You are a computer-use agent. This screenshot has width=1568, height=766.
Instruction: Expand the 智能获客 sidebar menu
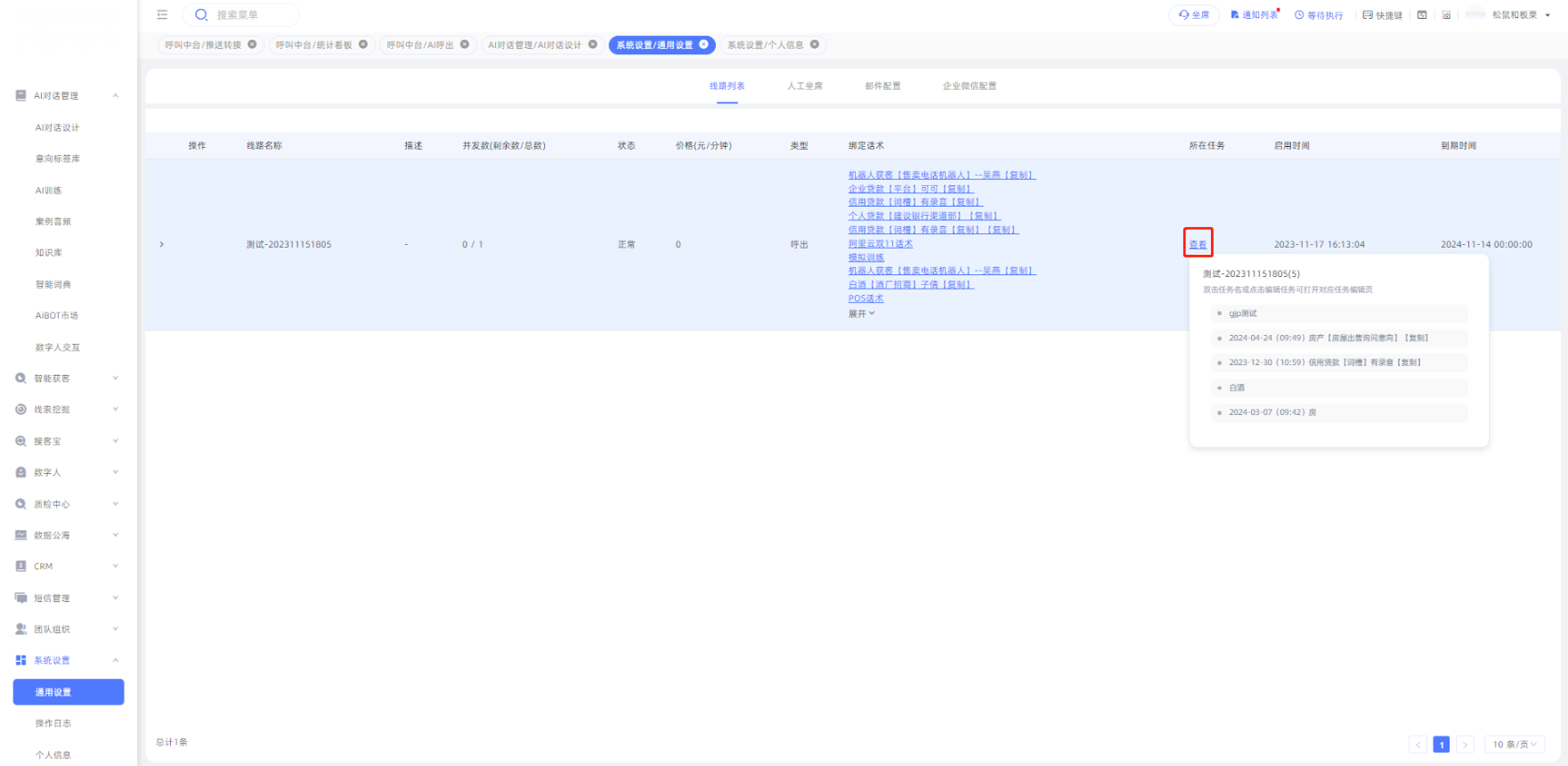click(x=67, y=379)
